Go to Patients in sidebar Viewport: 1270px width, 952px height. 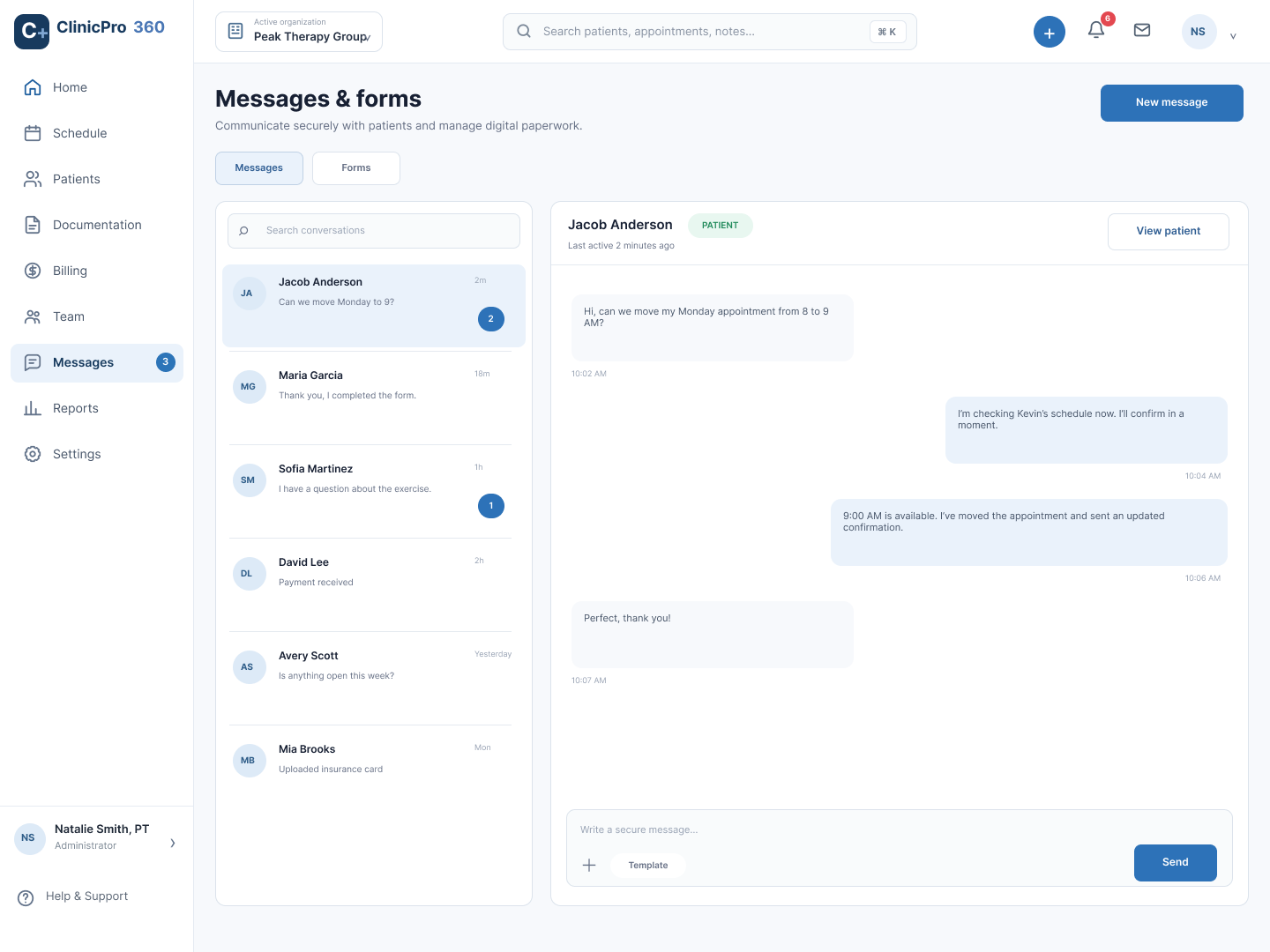pyautogui.click(x=97, y=179)
